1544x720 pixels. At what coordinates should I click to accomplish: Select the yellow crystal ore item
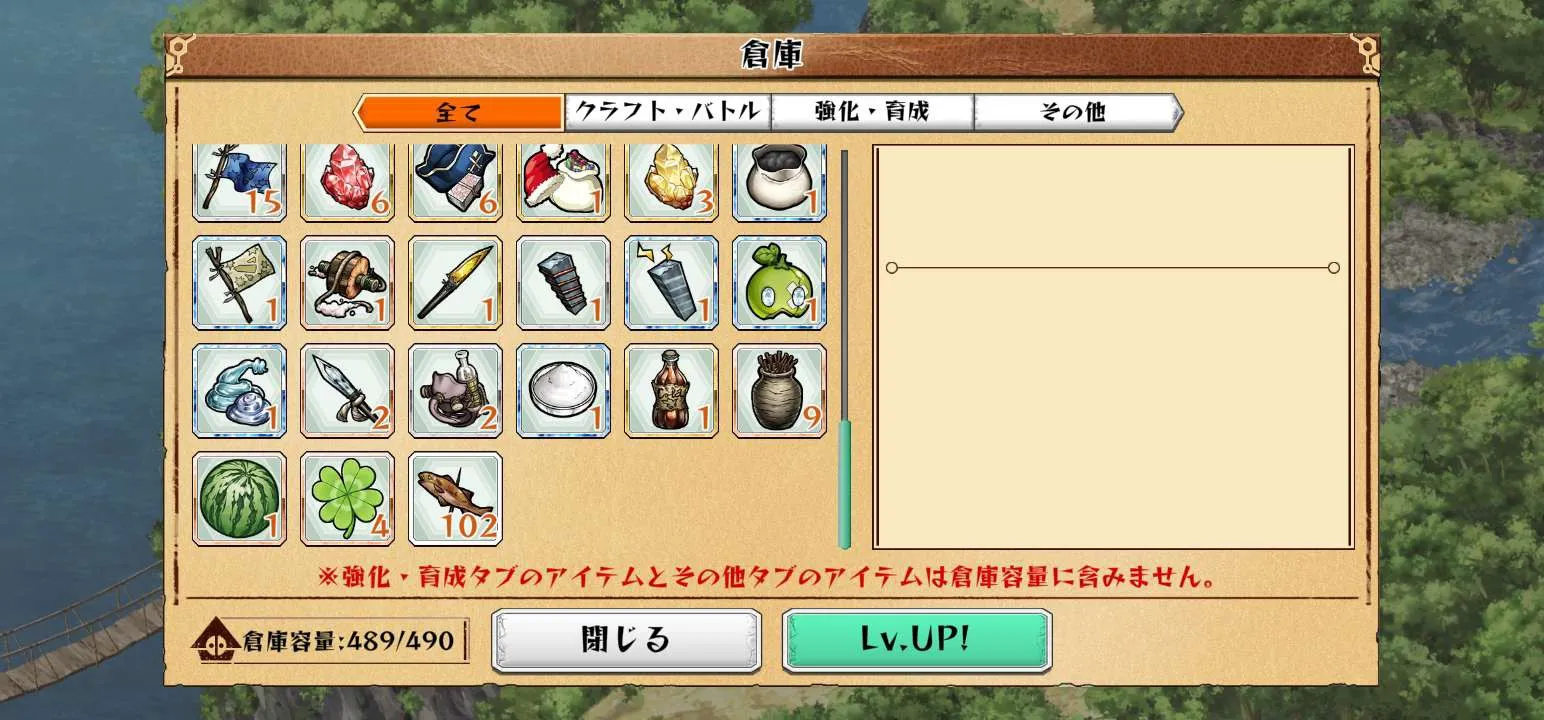pyautogui.click(x=671, y=182)
